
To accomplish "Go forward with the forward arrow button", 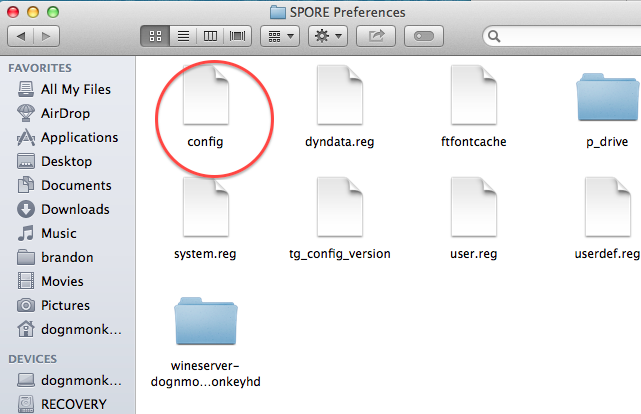I will coord(48,36).
